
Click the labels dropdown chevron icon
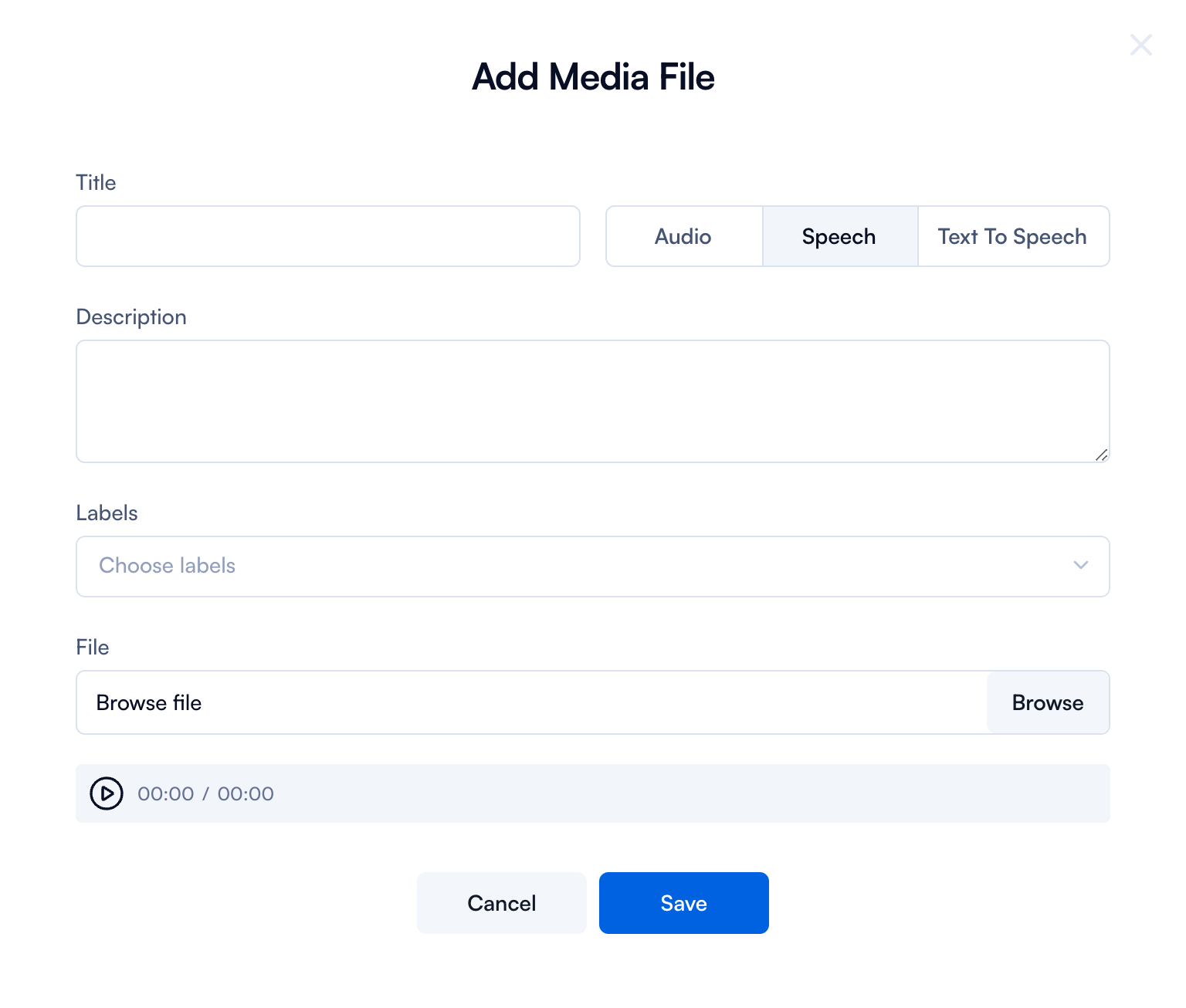pyautogui.click(x=1080, y=566)
